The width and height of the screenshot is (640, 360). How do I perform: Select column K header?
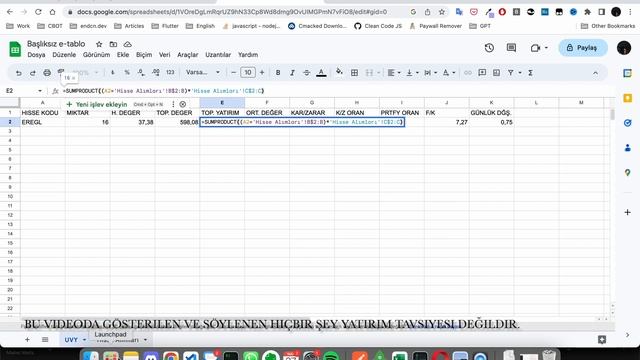[x=491, y=102]
